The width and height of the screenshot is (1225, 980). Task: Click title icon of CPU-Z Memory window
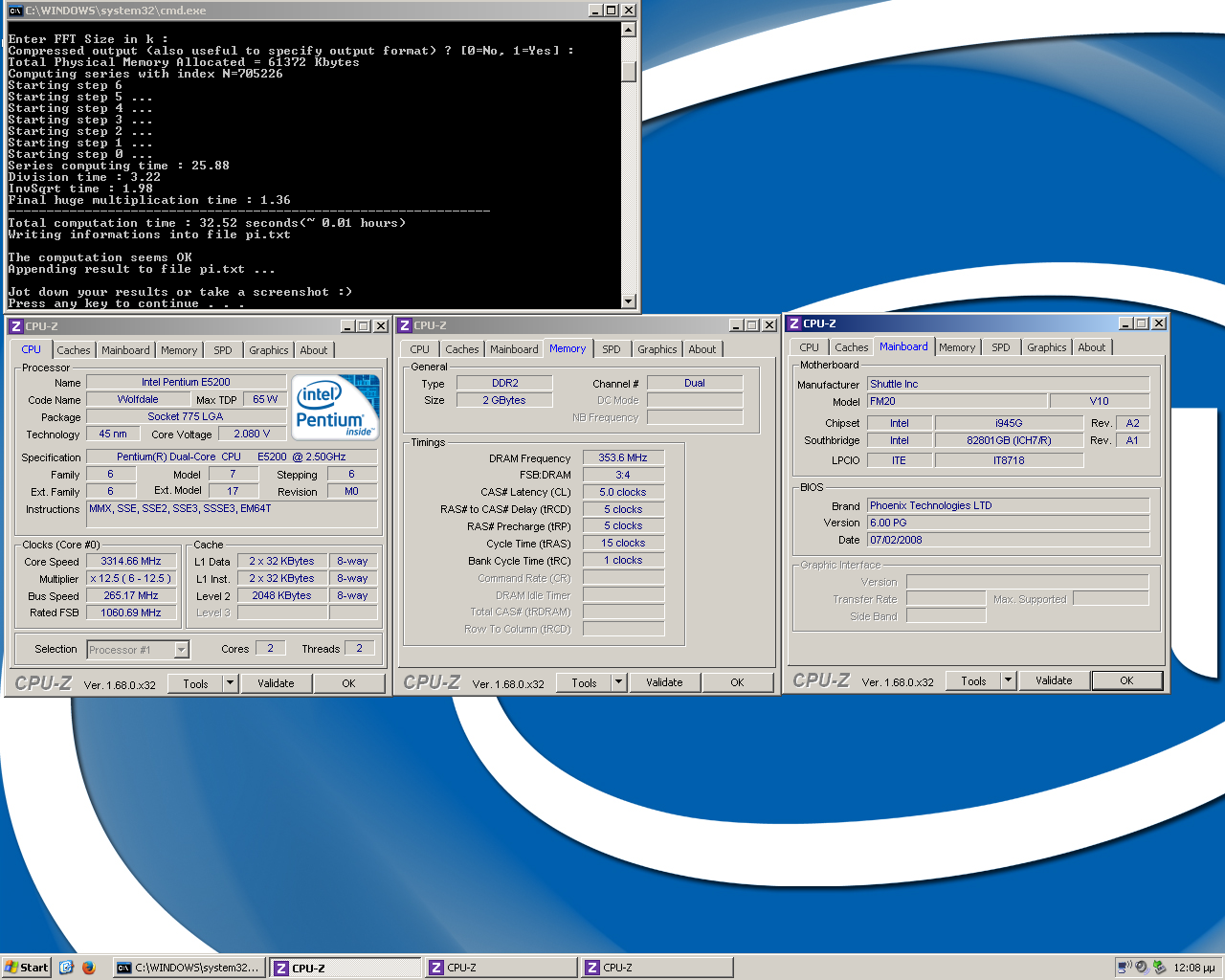[x=405, y=325]
